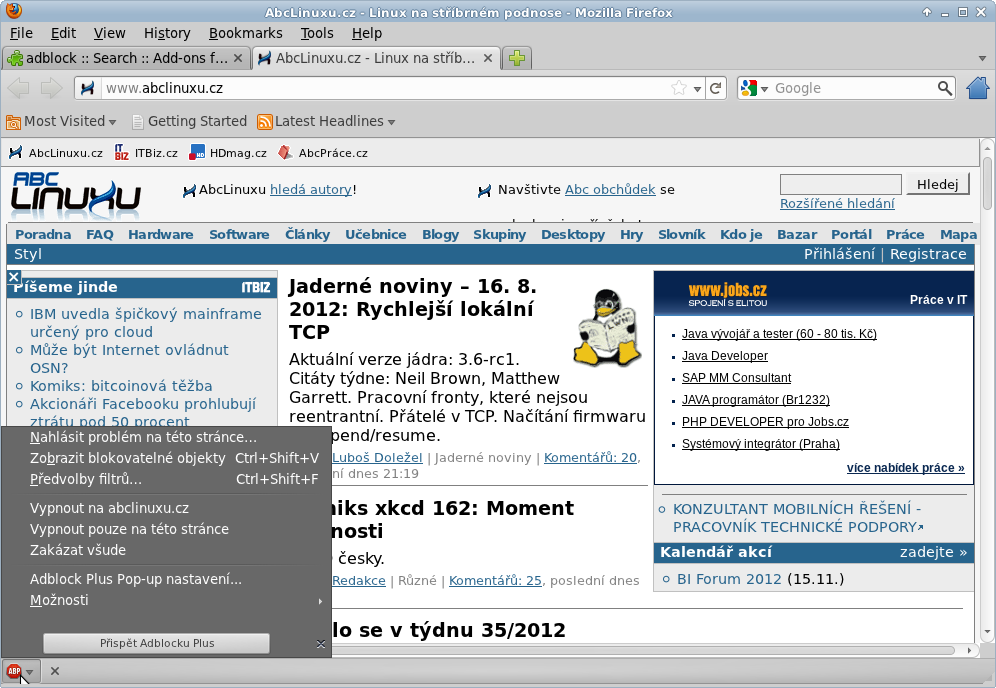The image size is (996, 688).
Task: Open the Poradna navigation link
Action: [x=43, y=234]
